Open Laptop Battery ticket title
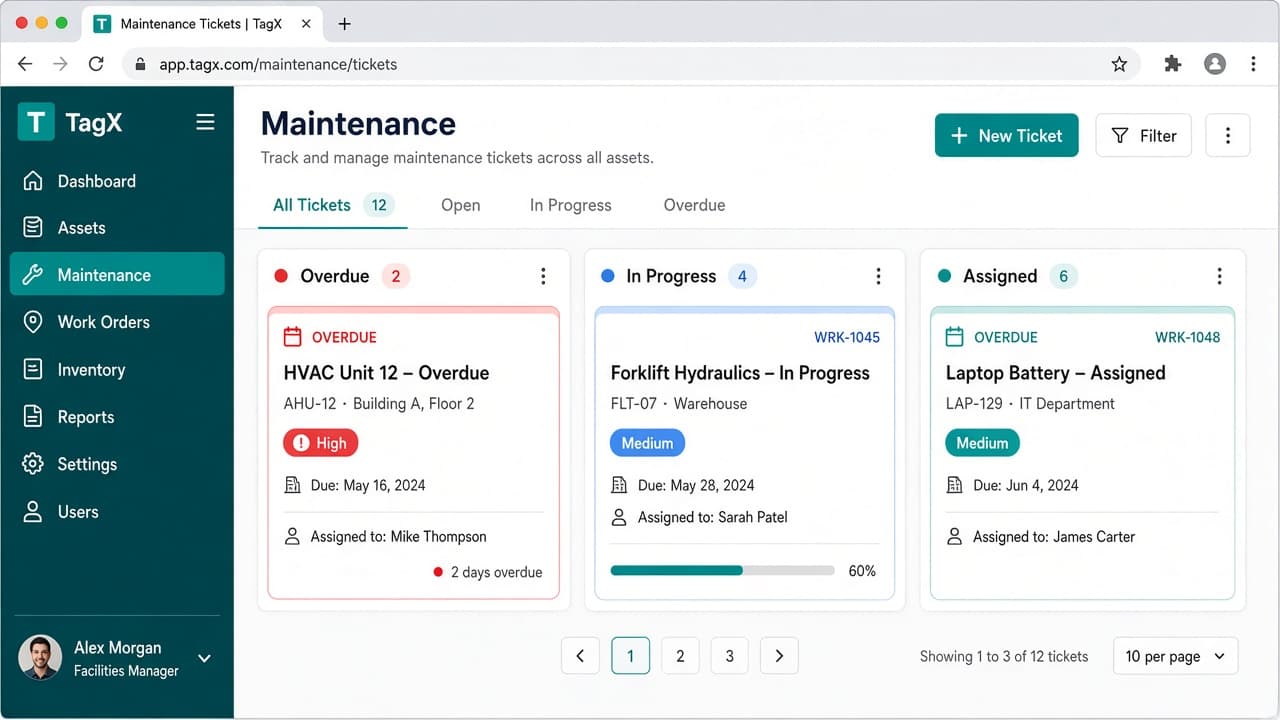 1055,373
